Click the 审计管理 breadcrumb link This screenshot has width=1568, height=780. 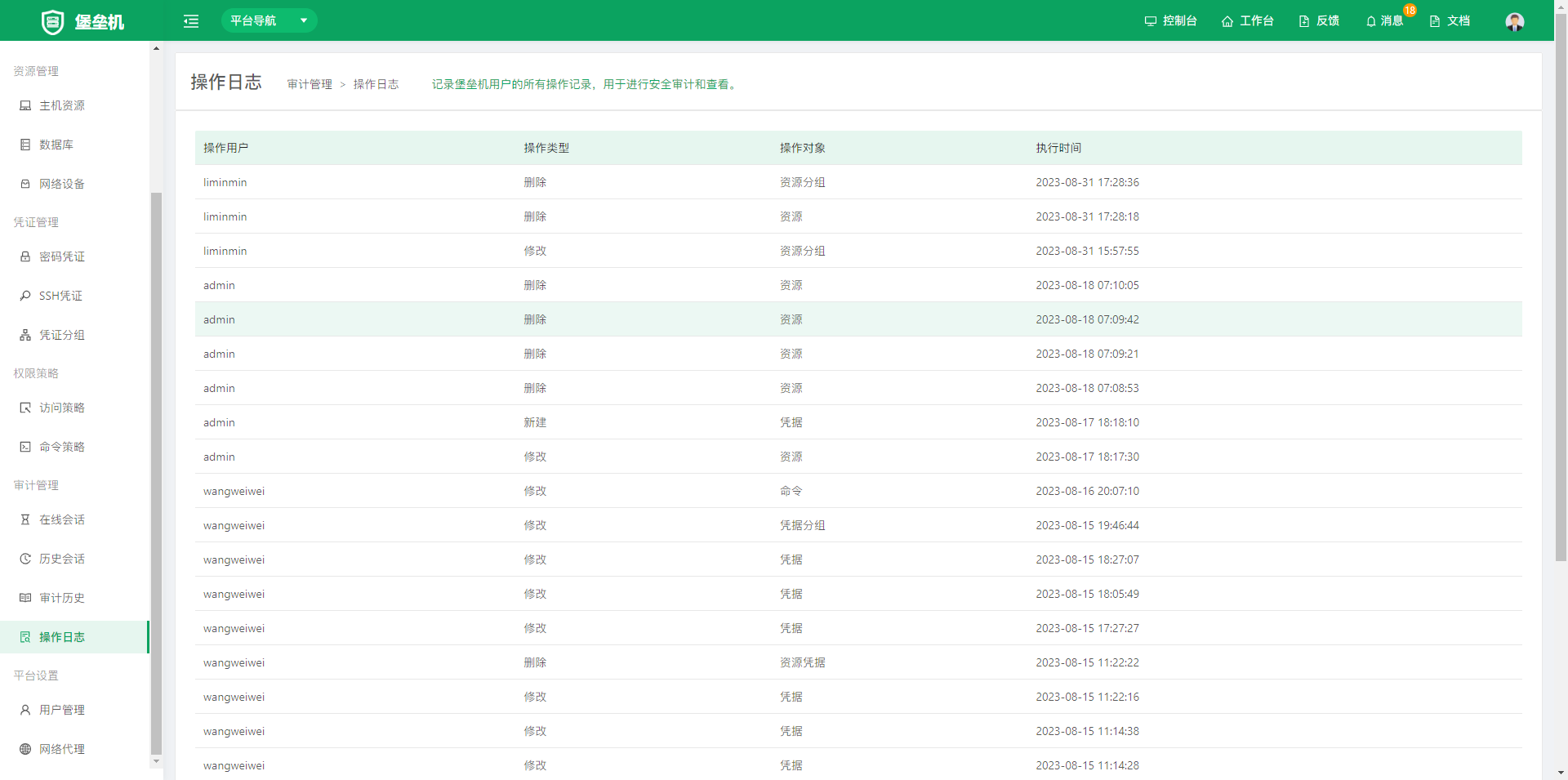(310, 84)
